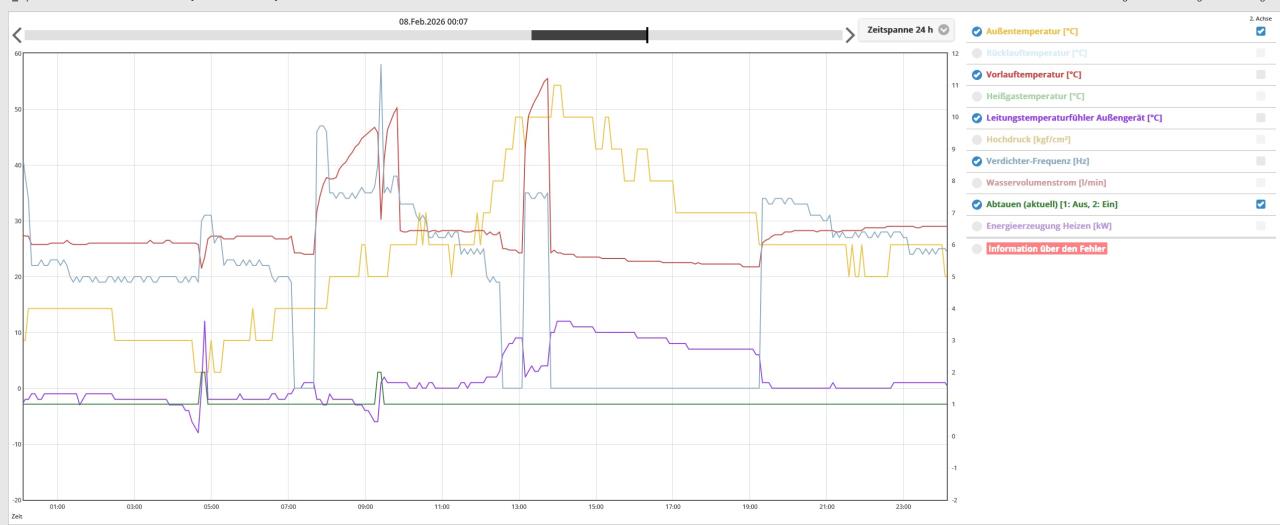Viewport: 1280px width, 525px height.
Task: Advance to next time period with right chevron
Action: pos(850,35)
